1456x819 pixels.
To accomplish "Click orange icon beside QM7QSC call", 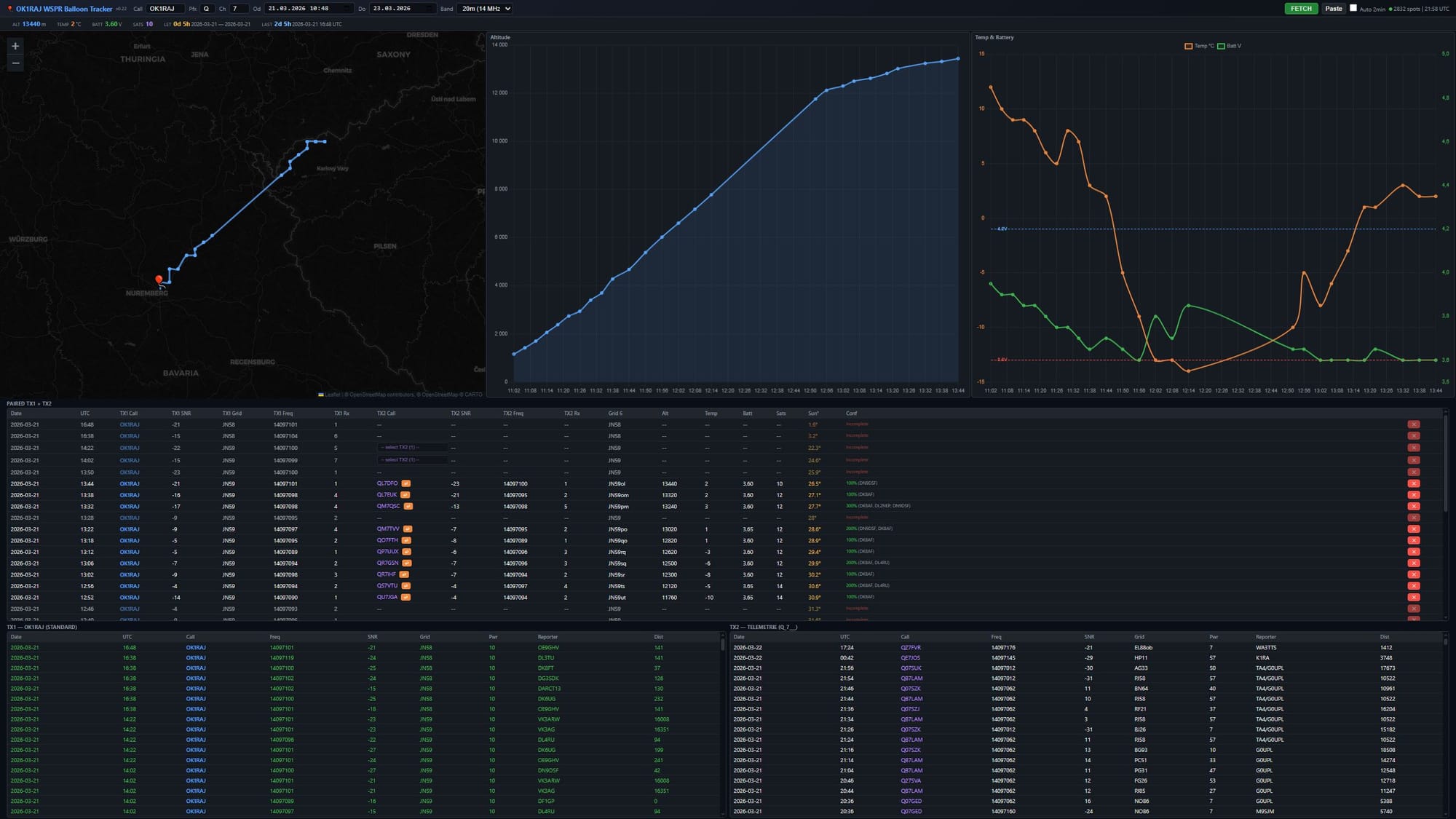I will 408,506.
